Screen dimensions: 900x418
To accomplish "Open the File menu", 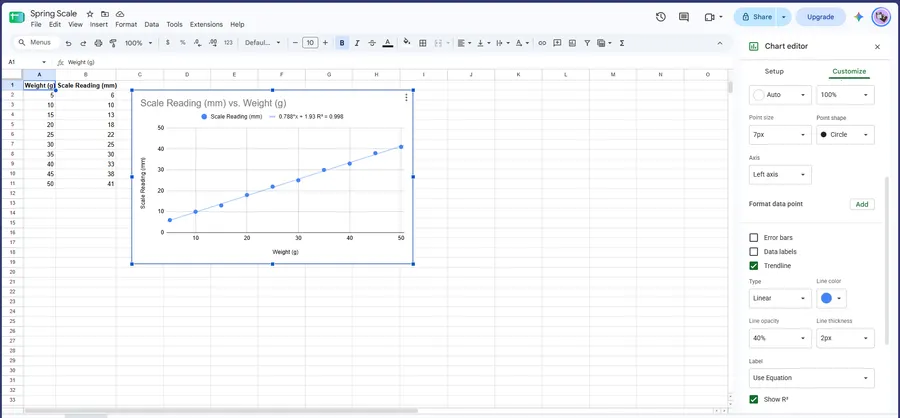I will (x=36, y=25).
